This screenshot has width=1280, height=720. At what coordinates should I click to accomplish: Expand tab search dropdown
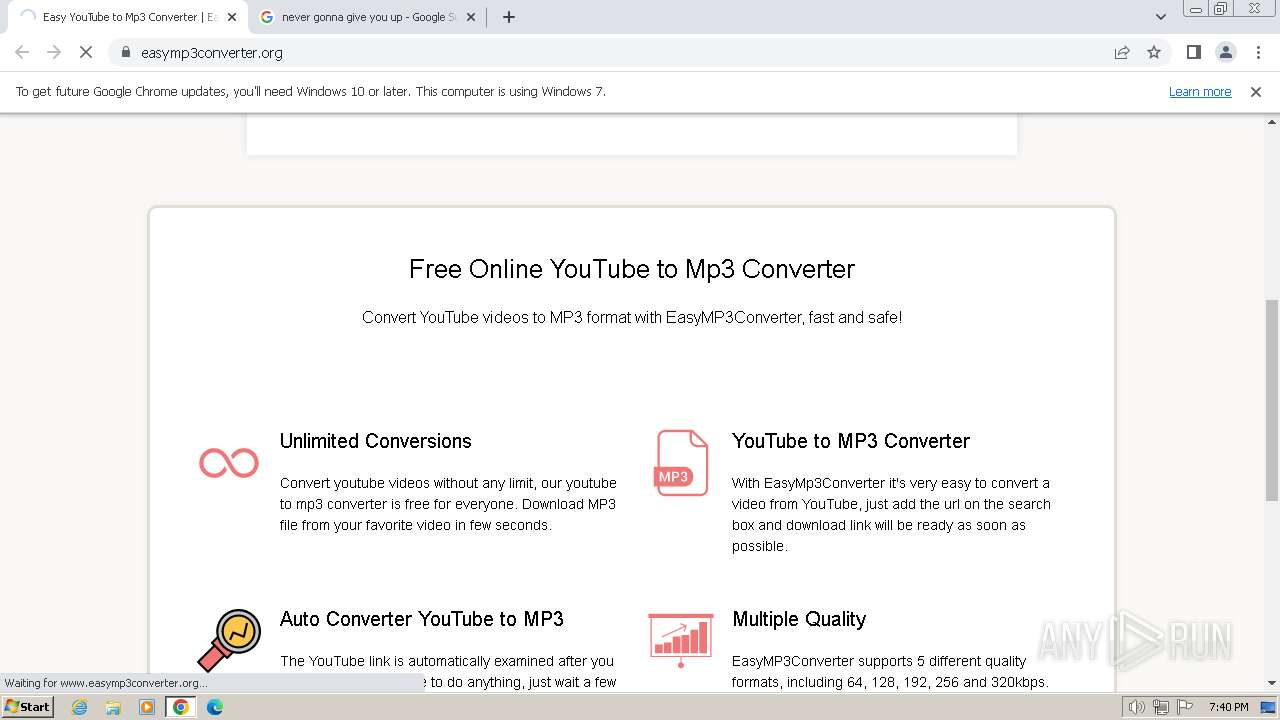click(x=1161, y=17)
